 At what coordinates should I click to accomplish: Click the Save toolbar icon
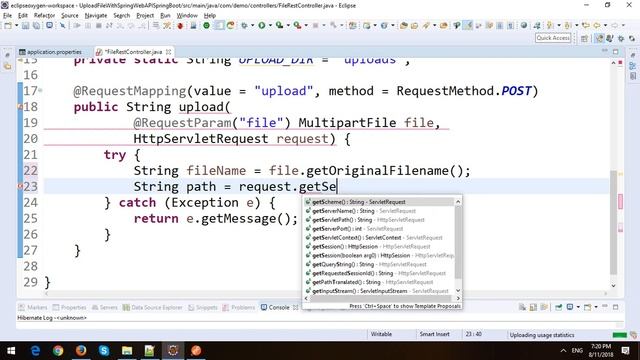pyautogui.click(x=25, y=26)
